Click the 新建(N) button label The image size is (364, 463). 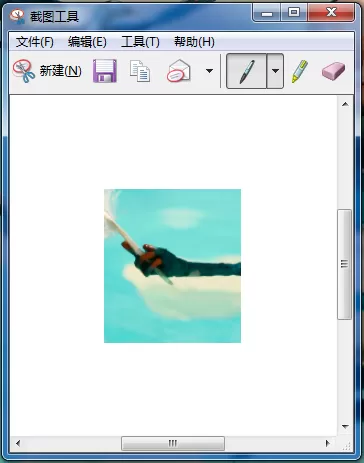[60, 71]
